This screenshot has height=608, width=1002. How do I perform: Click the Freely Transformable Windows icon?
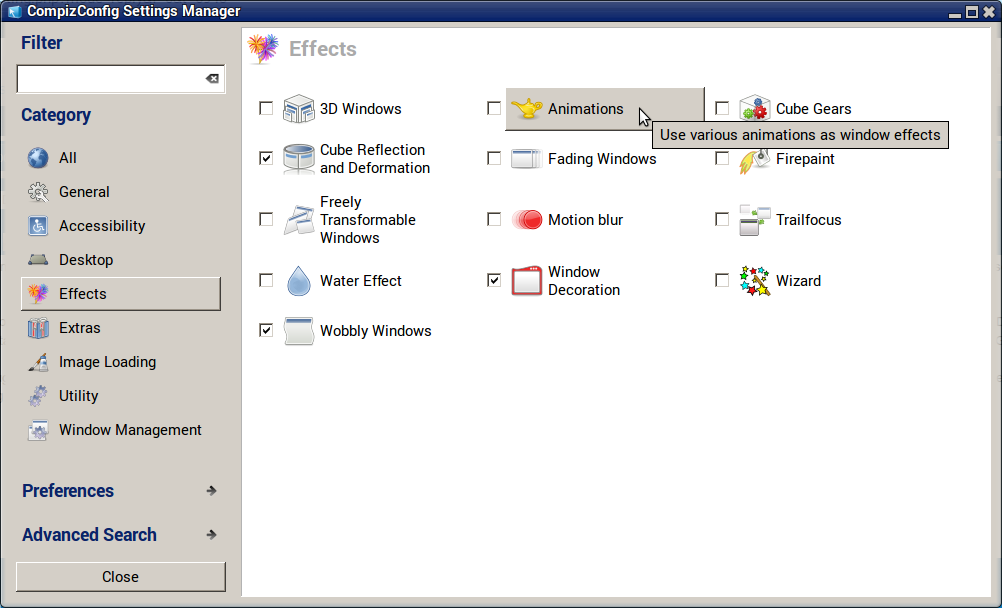299,220
